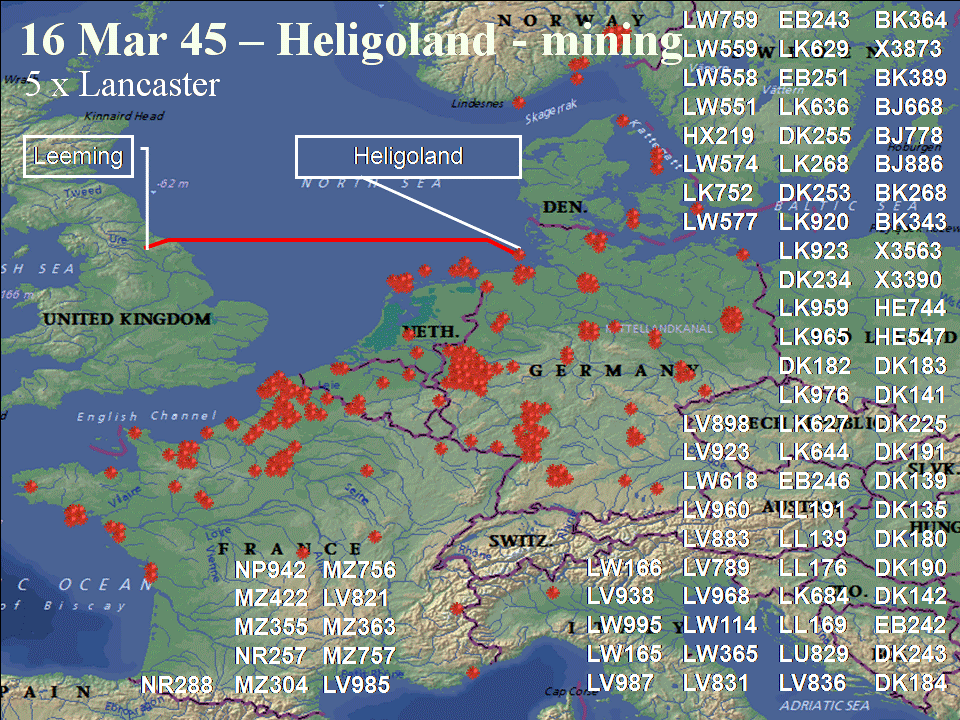Select aircraft serial LW577
The image size is (960, 720).
[720, 222]
